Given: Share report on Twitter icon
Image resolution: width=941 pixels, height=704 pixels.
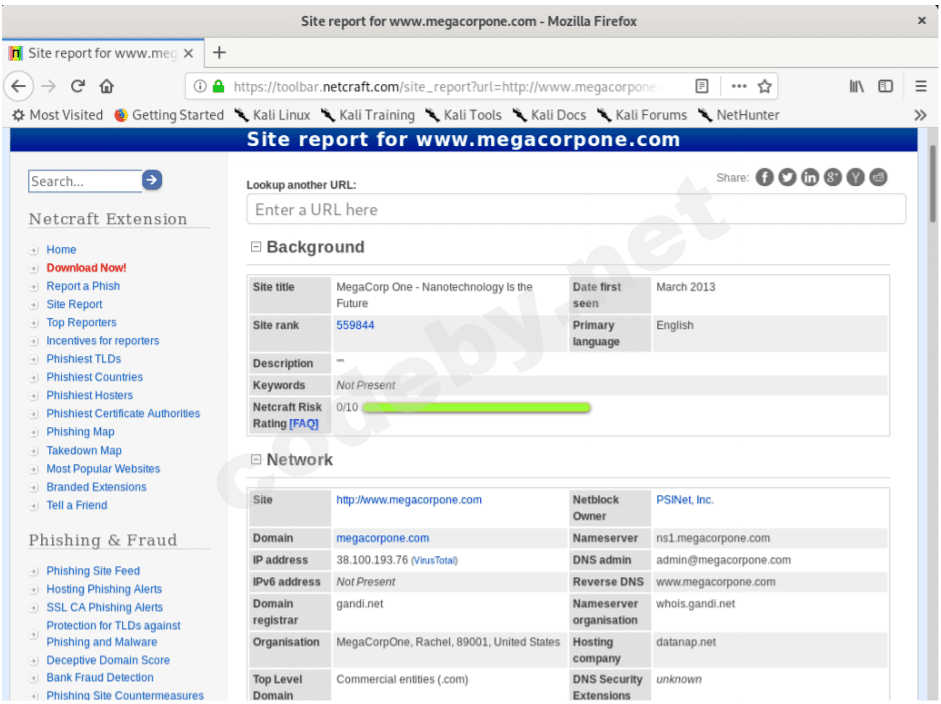Looking at the screenshot, I should [x=787, y=177].
